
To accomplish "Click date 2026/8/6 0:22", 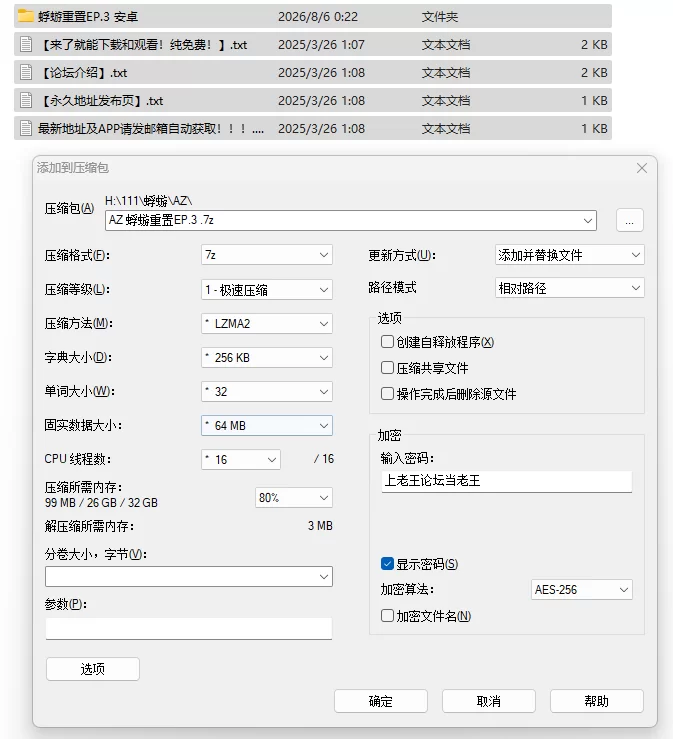I will tap(318, 17).
